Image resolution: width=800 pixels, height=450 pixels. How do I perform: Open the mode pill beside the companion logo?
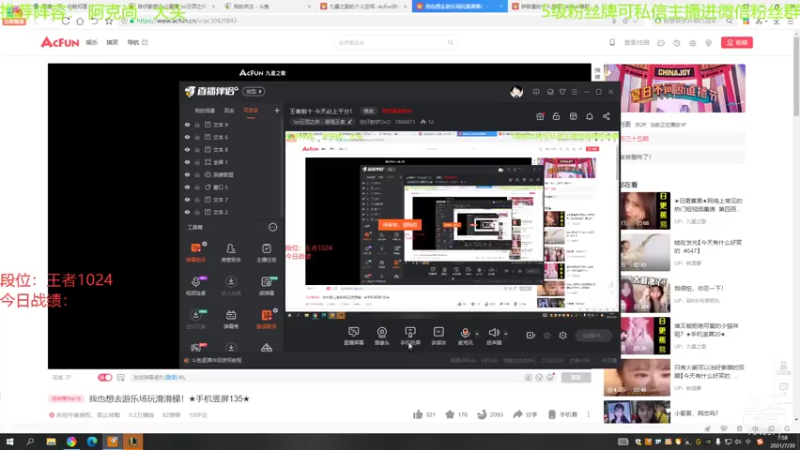point(254,91)
